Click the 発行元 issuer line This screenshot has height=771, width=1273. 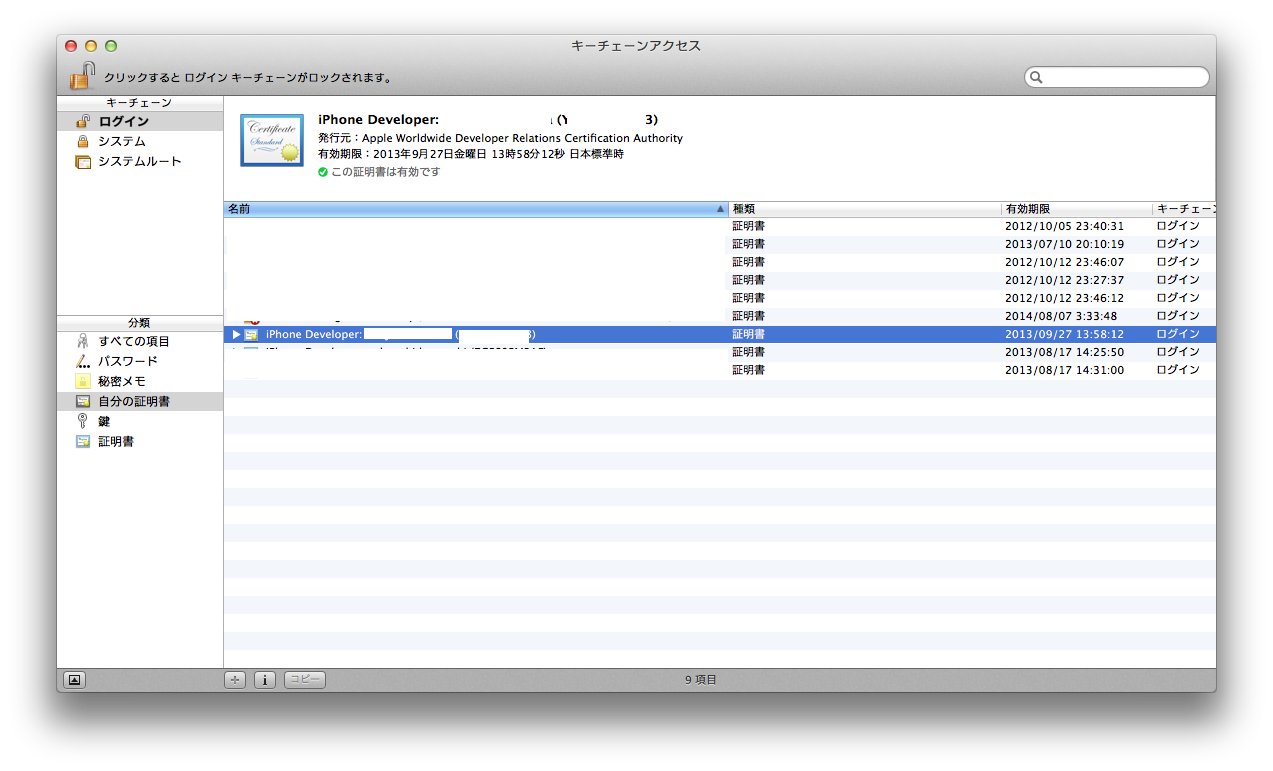[500, 138]
